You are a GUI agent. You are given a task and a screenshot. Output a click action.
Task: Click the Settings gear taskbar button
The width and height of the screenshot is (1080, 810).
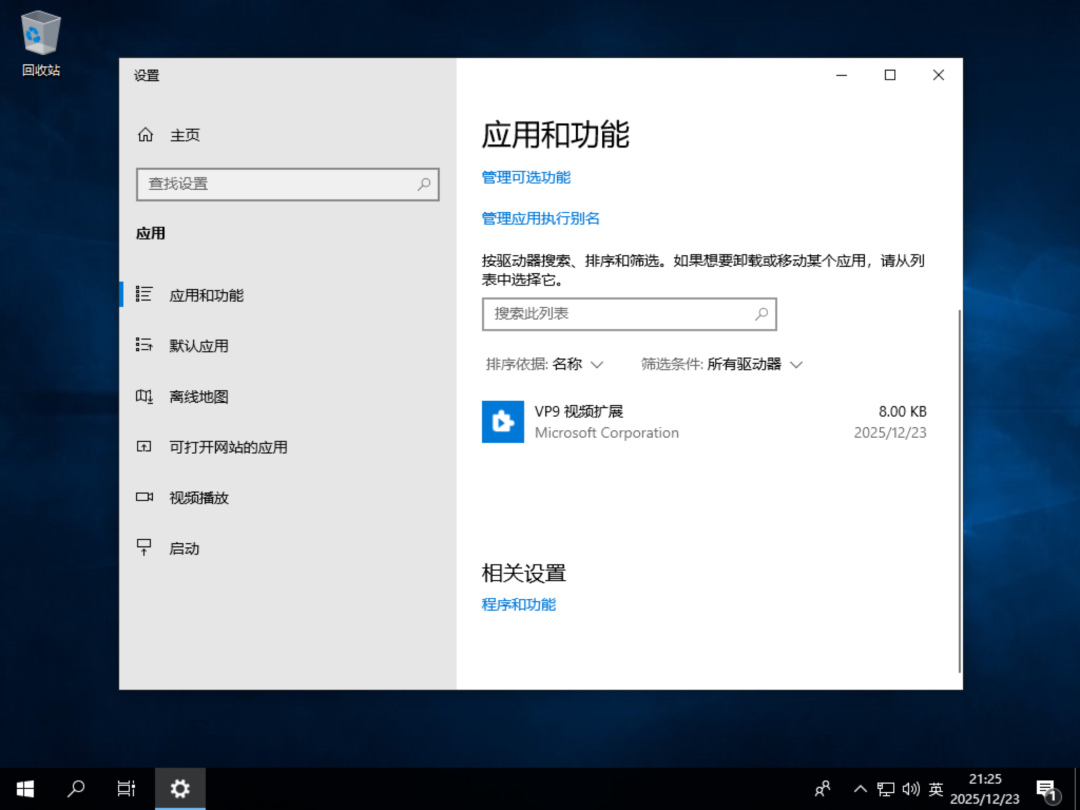[180, 789]
